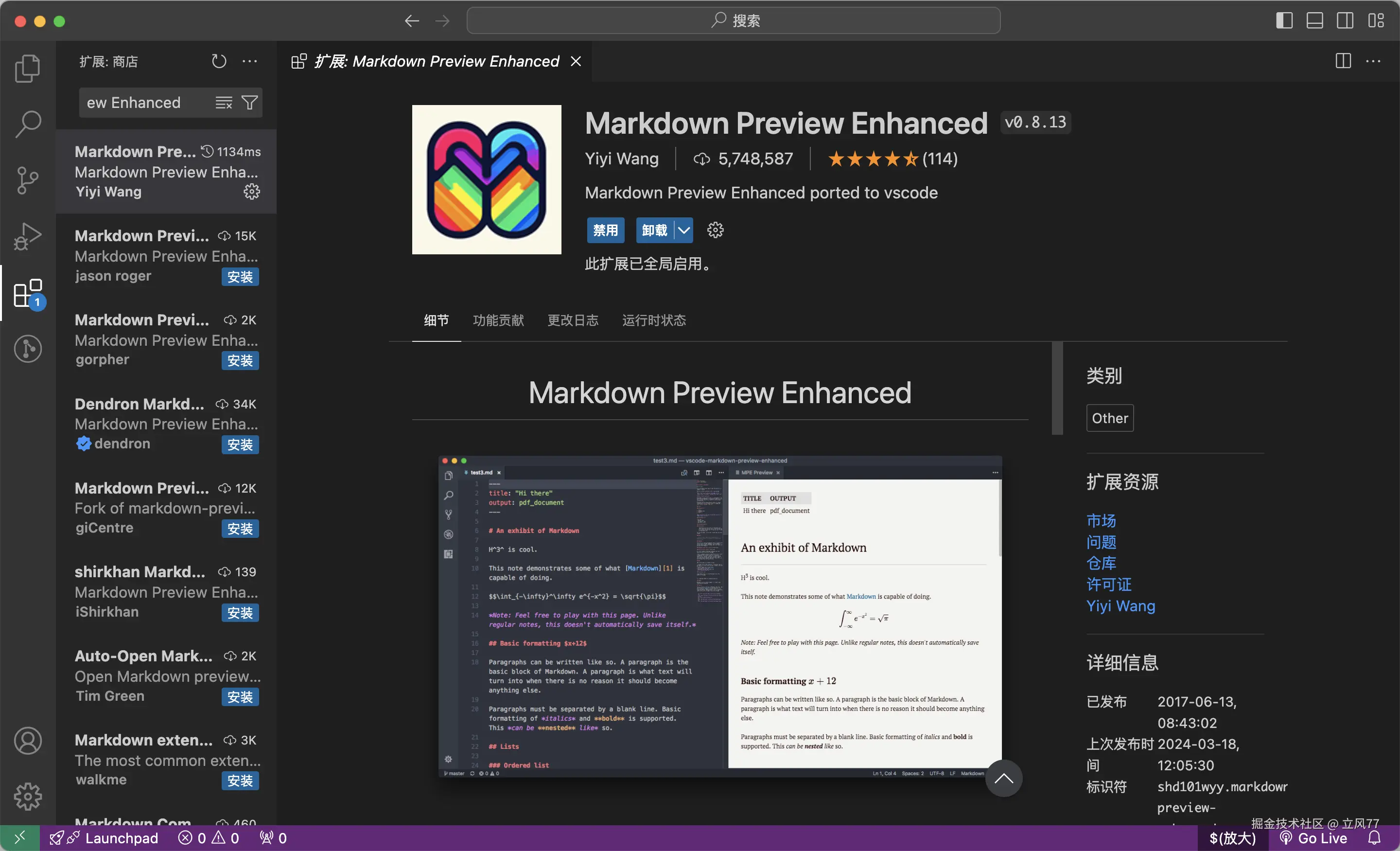Image resolution: width=1400 pixels, height=851 pixels.
Task: Click the 禁用 button
Action: point(605,230)
